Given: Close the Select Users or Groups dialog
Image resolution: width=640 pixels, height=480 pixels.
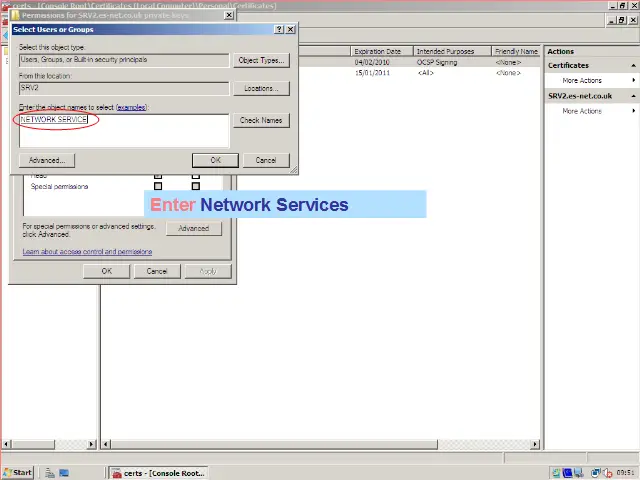Looking at the screenshot, I should coord(291,30).
